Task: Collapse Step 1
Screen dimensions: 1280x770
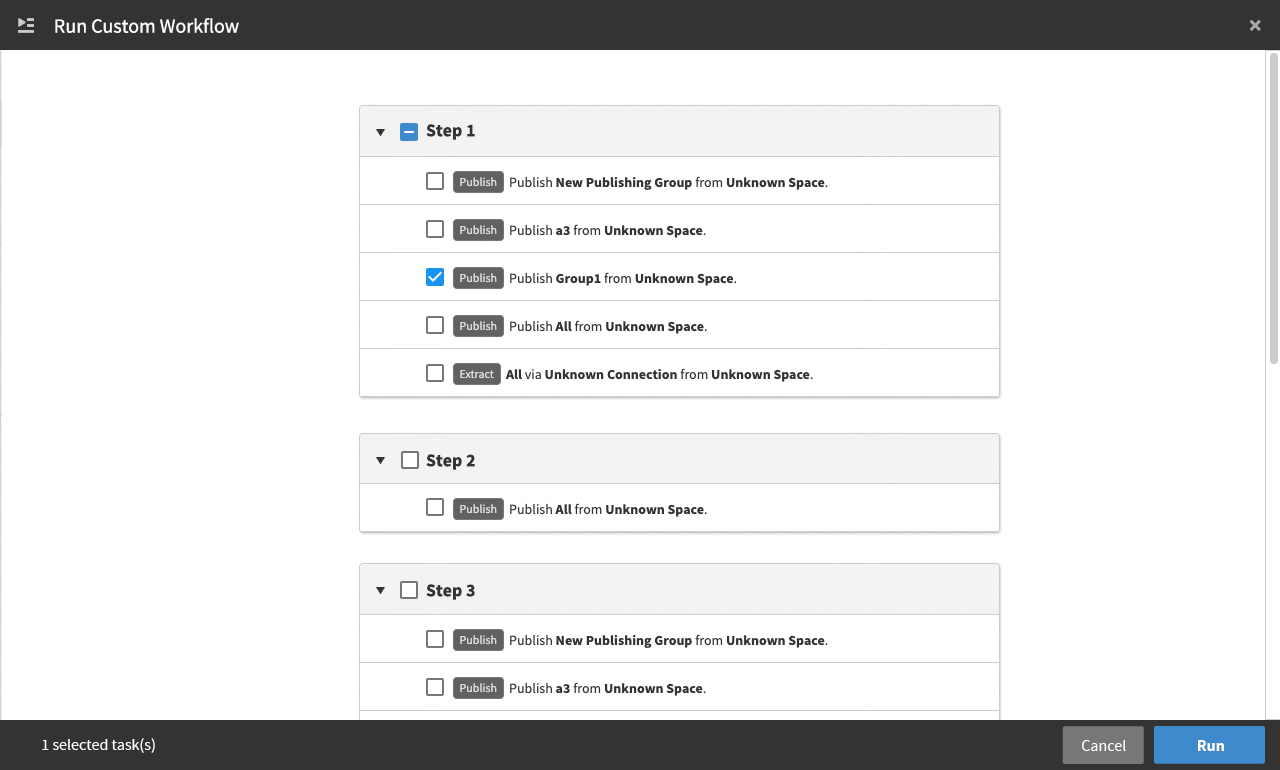Action: [x=380, y=131]
